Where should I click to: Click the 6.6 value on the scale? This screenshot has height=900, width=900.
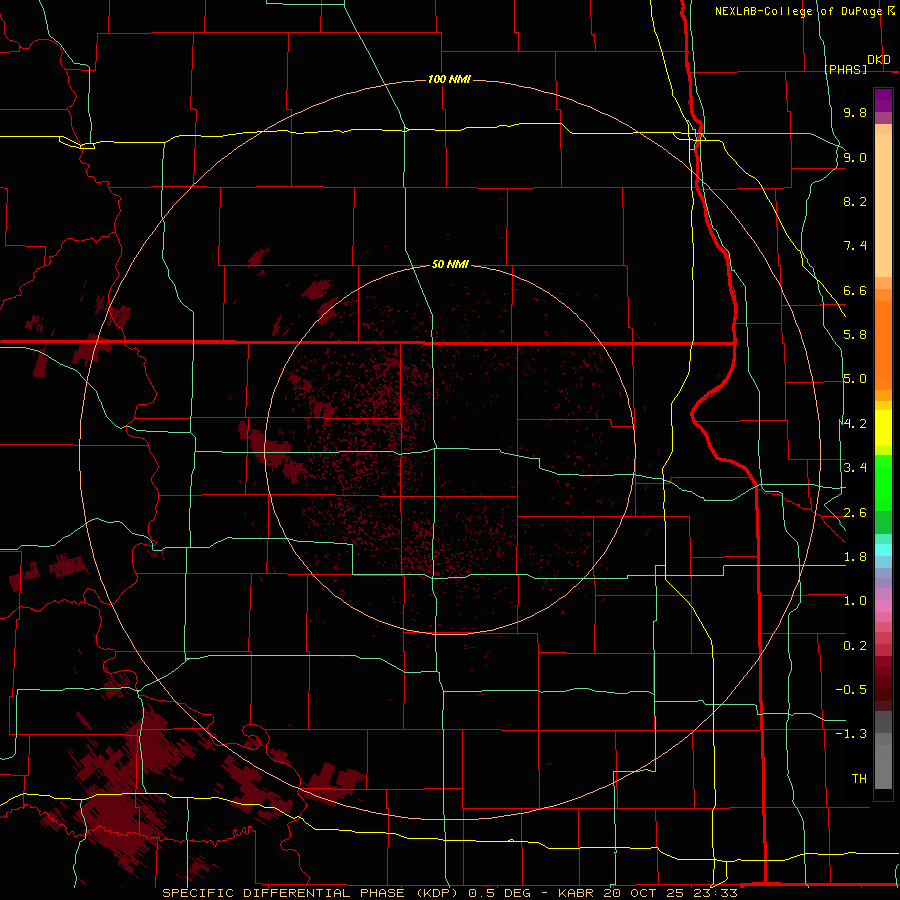(855, 290)
